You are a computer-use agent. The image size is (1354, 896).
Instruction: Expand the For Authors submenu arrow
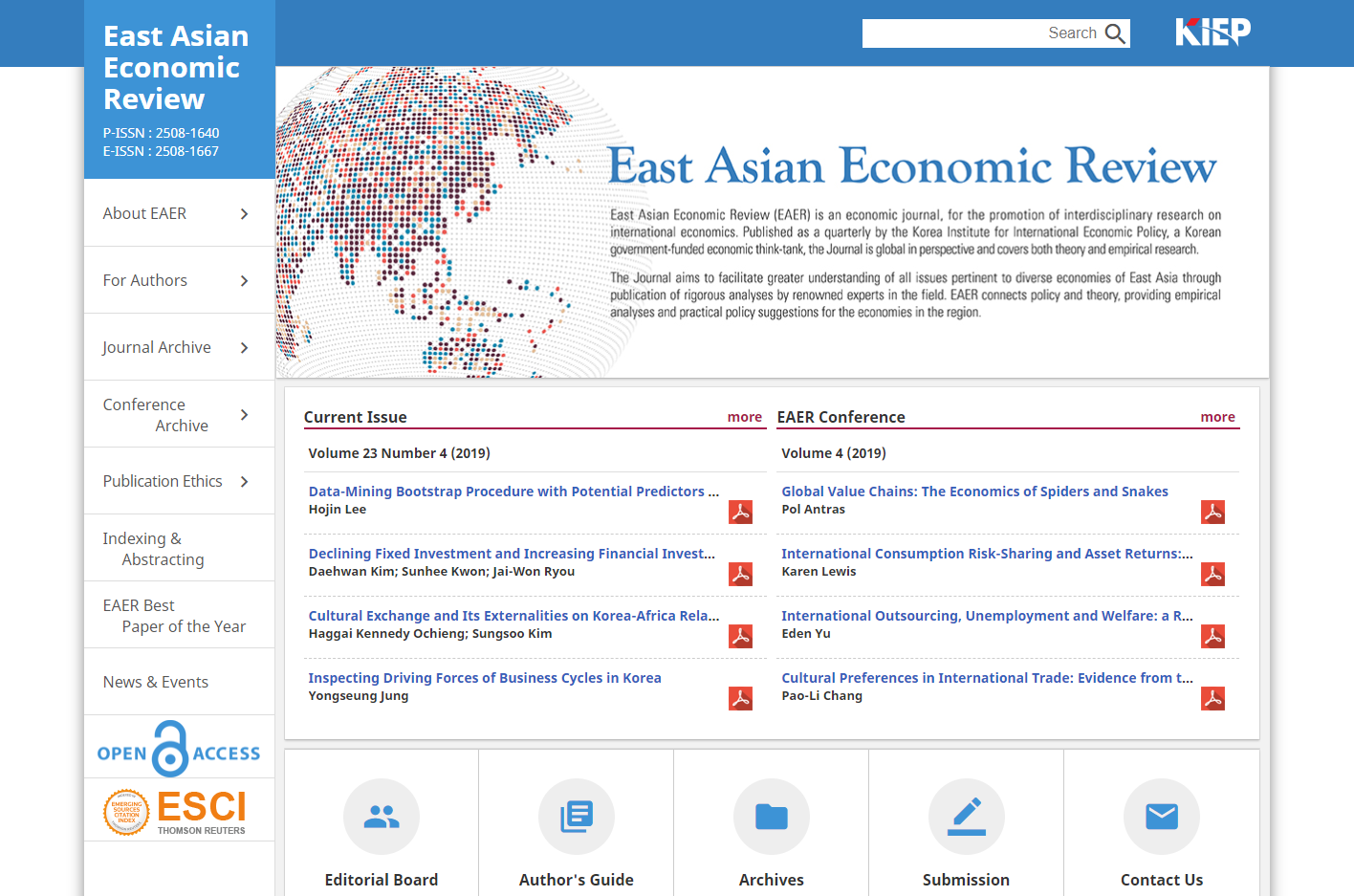[x=244, y=281]
